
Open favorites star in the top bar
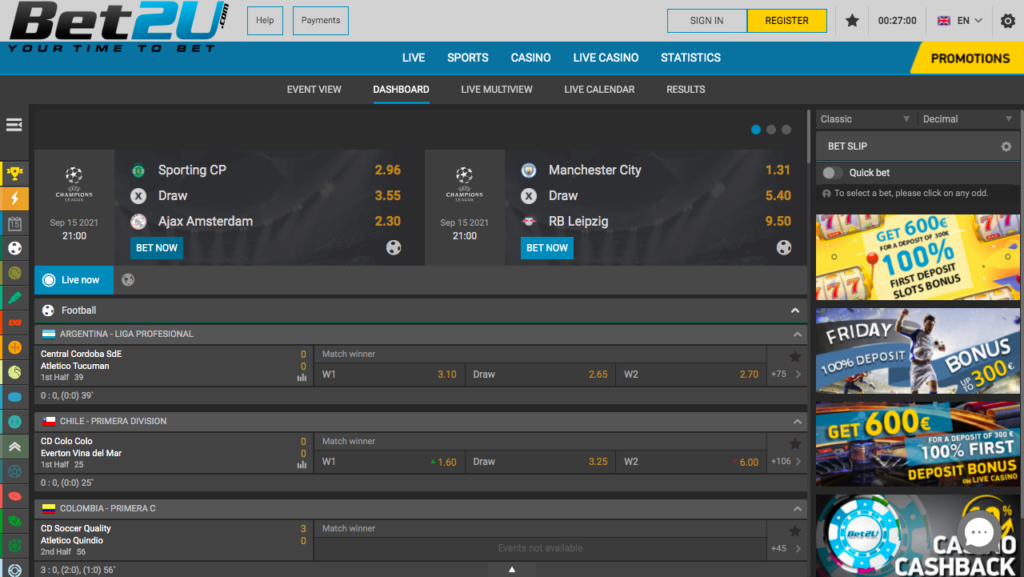(x=852, y=20)
